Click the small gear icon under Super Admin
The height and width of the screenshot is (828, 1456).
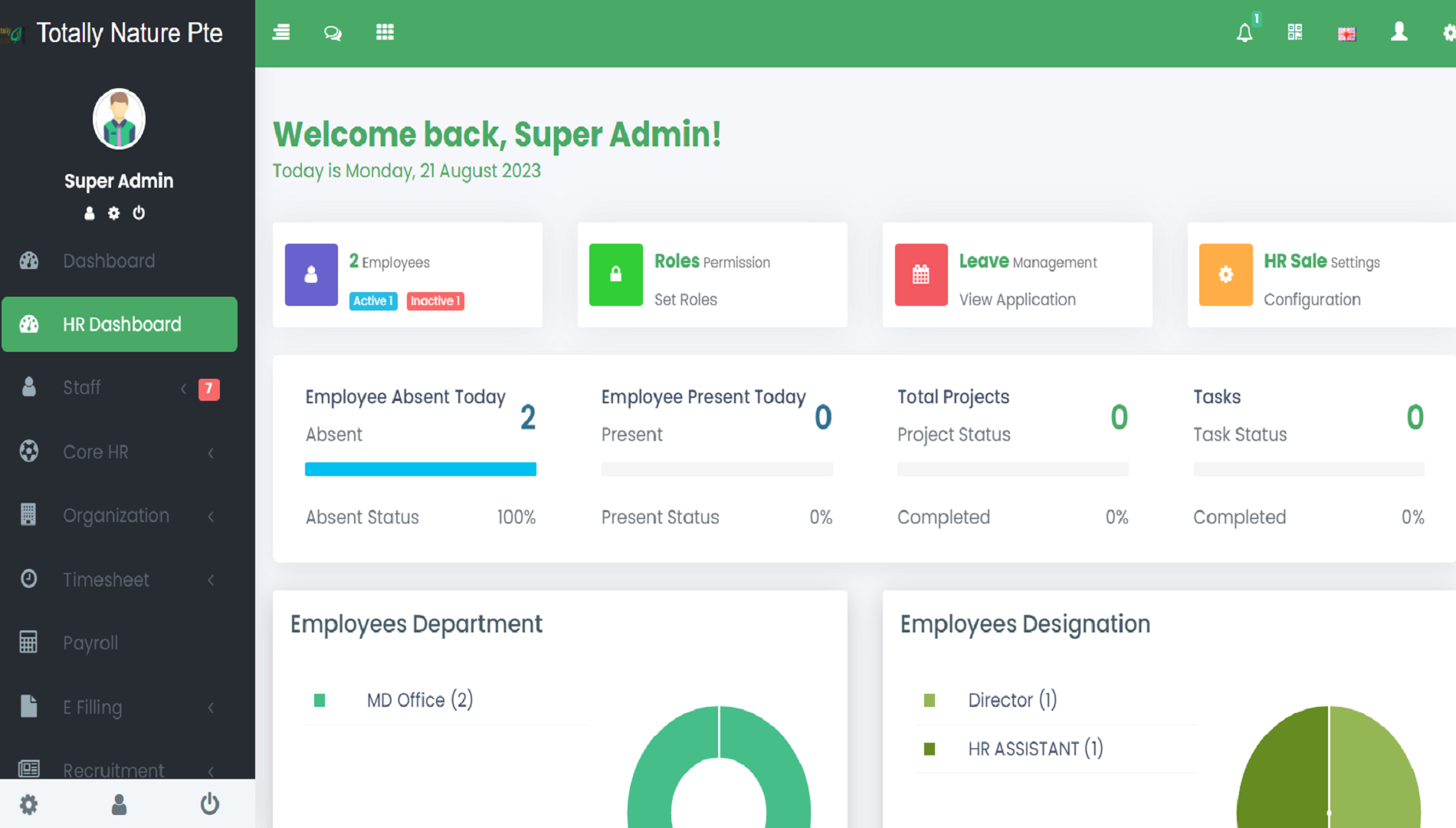[x=114, y=213]
